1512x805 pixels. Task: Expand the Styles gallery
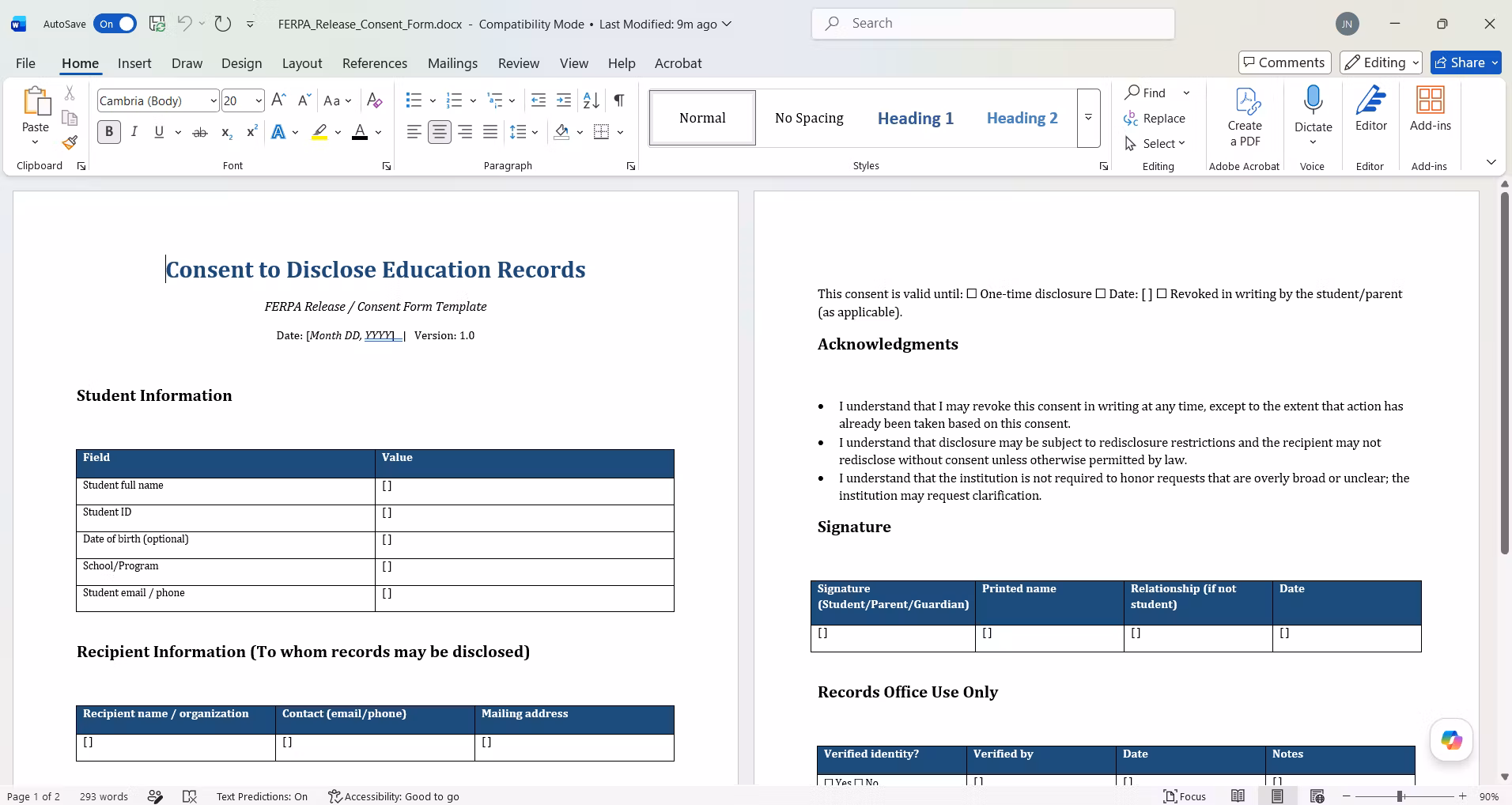1088,118
